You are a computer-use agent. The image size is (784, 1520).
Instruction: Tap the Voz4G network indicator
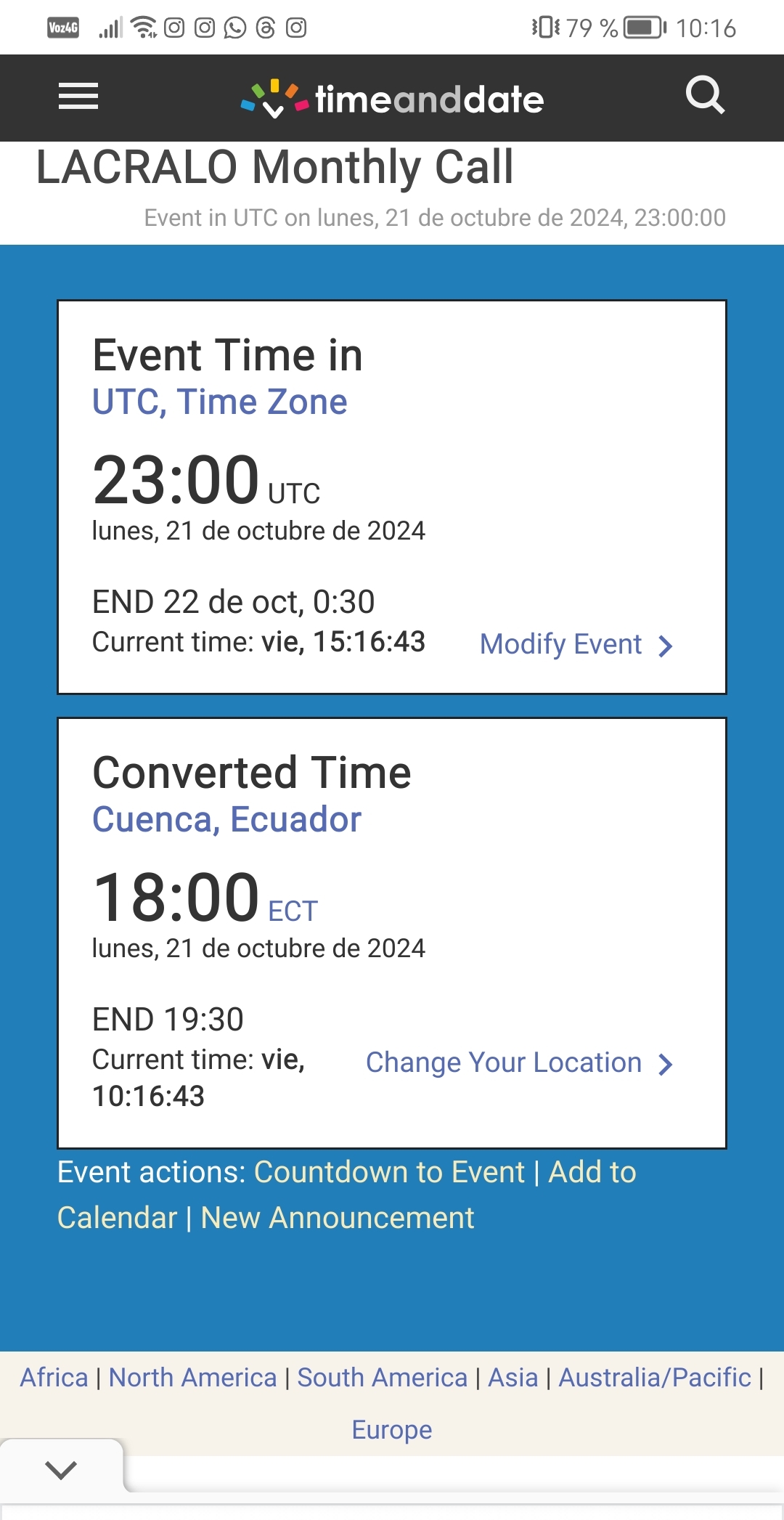[63, 28]
